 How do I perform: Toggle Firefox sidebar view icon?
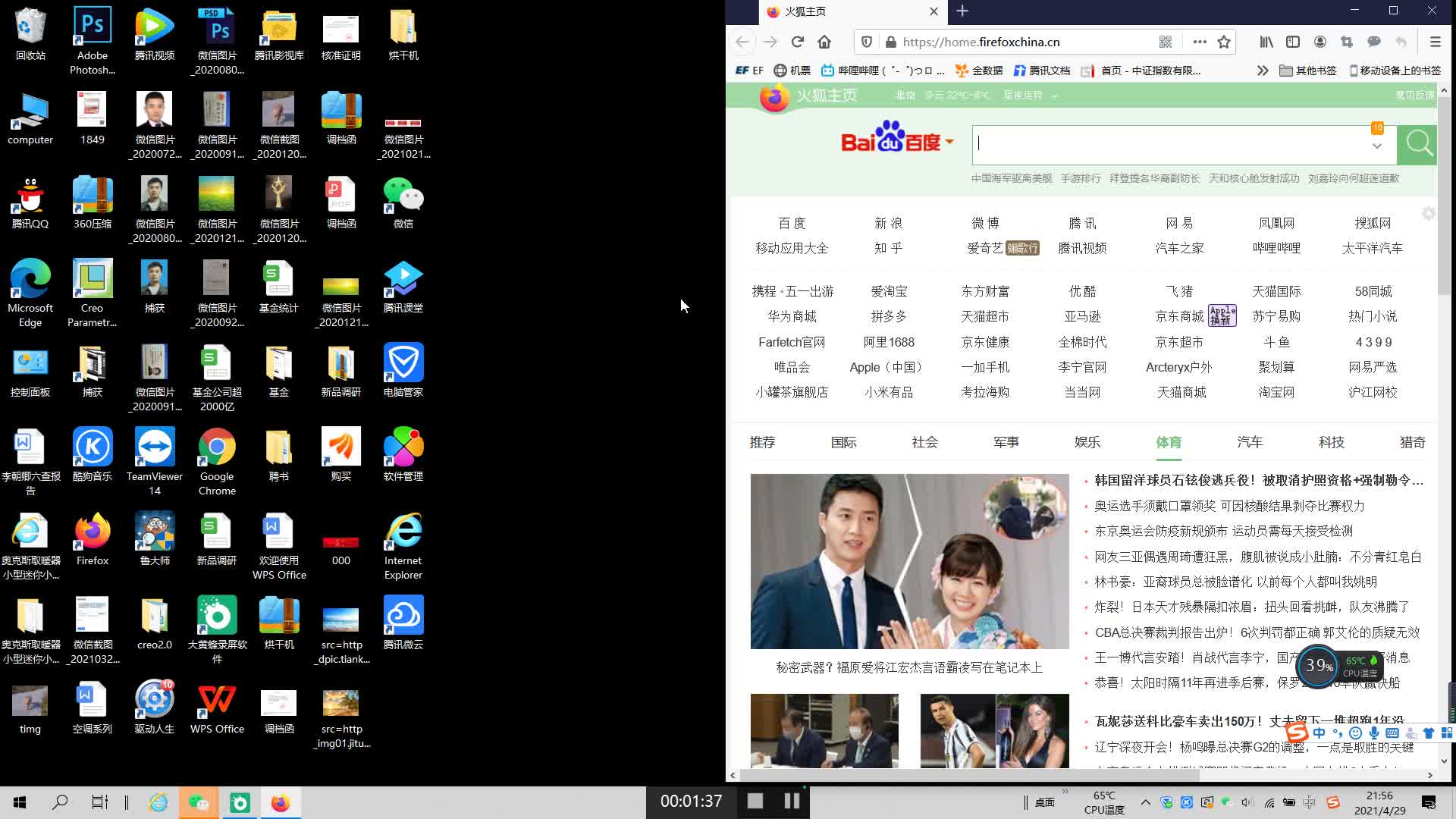pos(1293,42)
